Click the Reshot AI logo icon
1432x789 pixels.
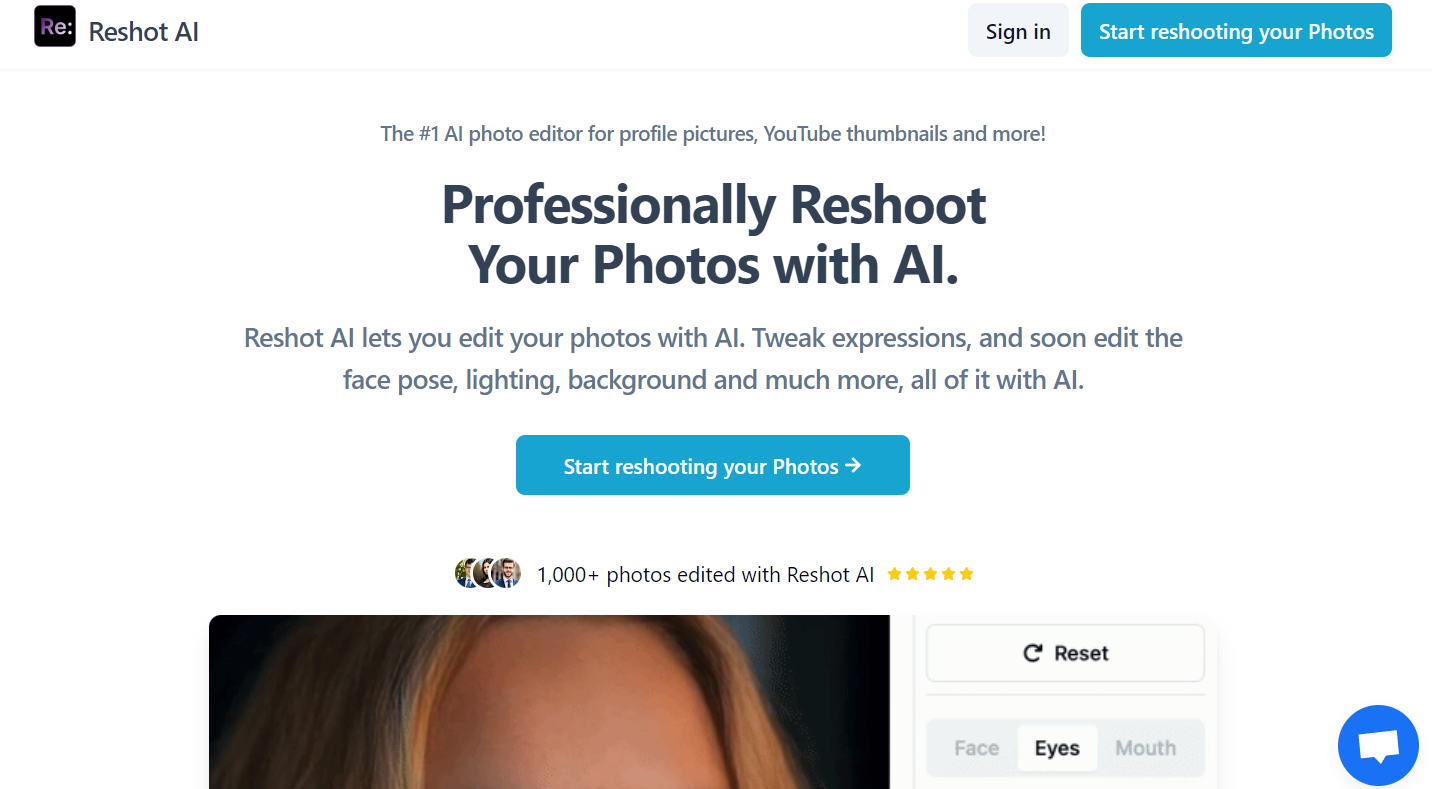[55, 26]
